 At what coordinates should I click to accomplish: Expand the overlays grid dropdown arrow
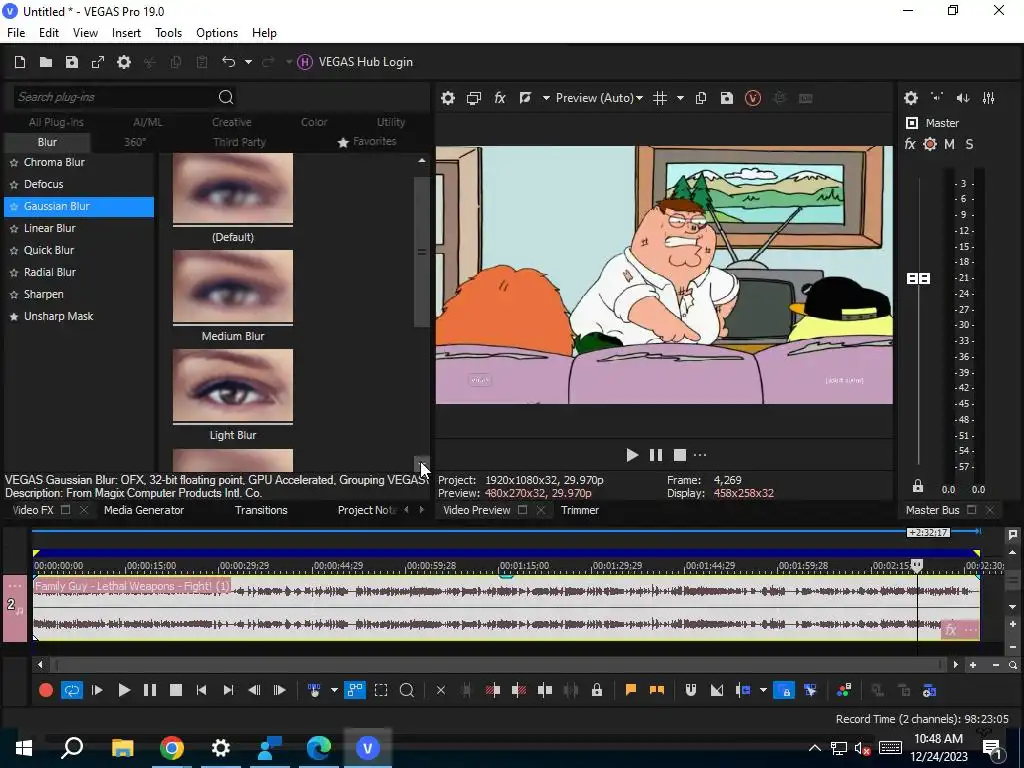680,98
